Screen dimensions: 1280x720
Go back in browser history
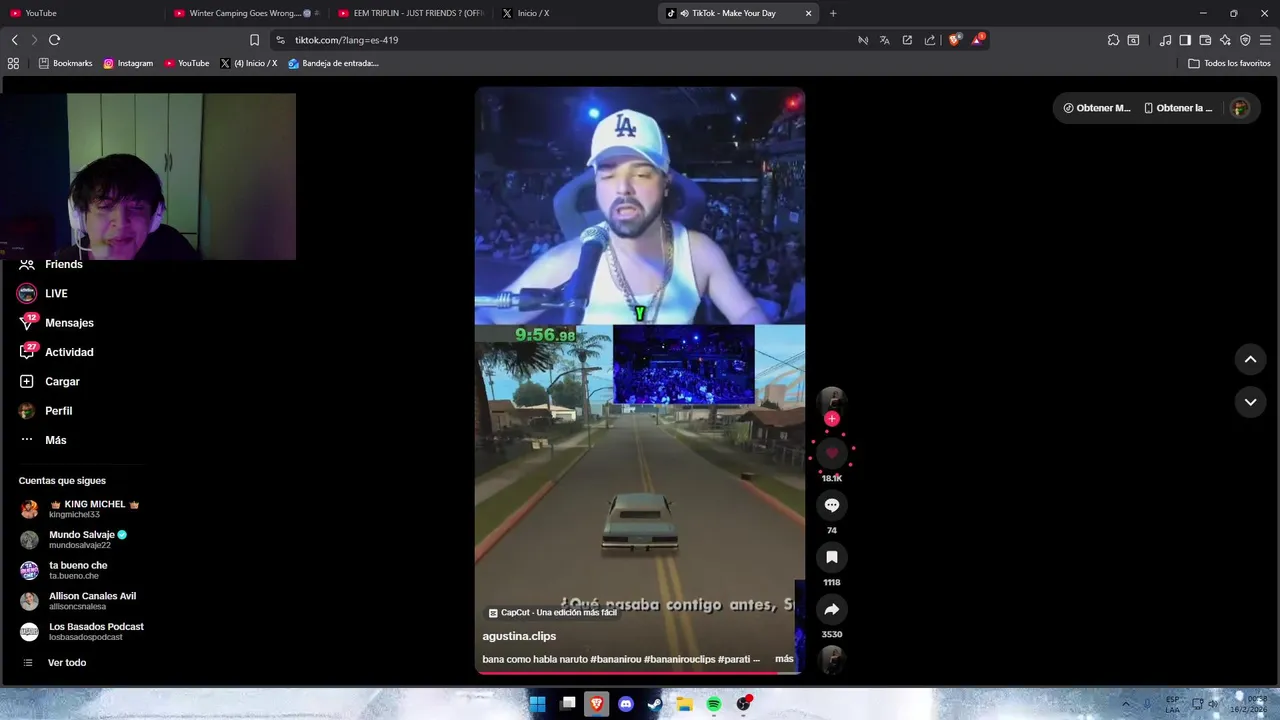pyautogui.click(x=15, y=40)
